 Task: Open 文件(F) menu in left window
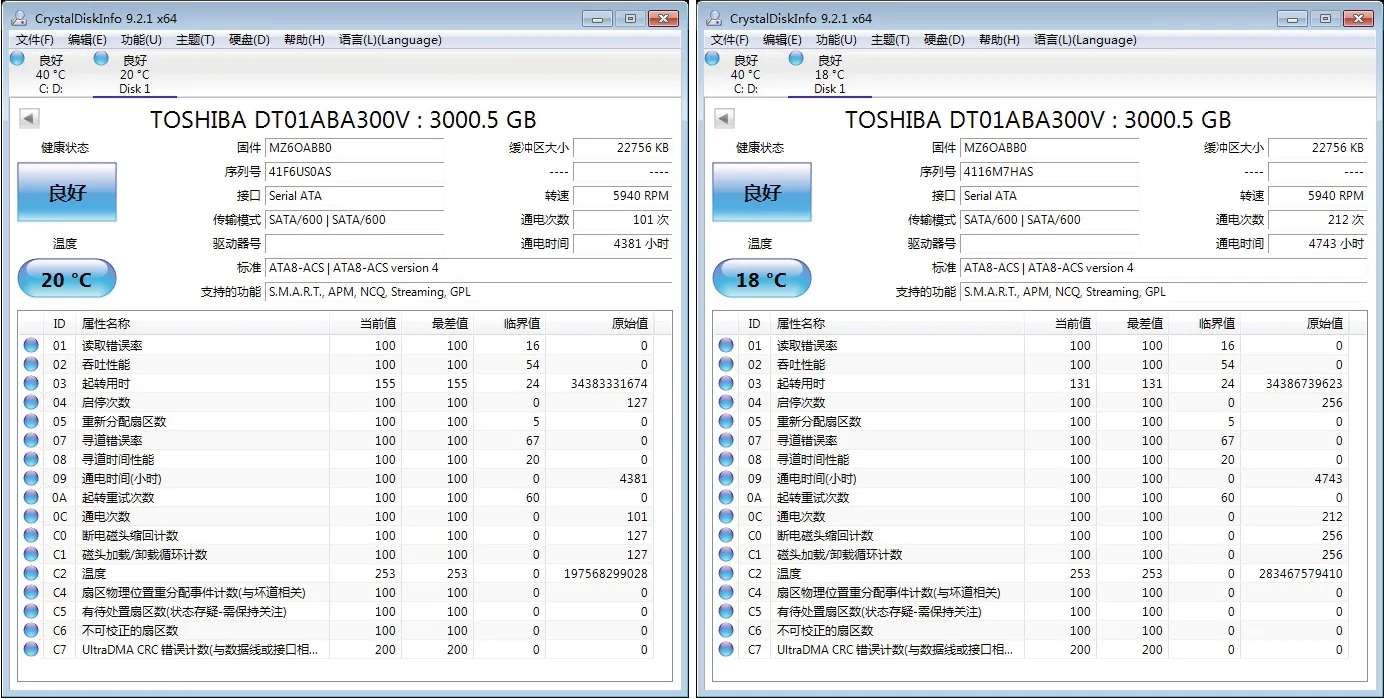pos(35,40)
